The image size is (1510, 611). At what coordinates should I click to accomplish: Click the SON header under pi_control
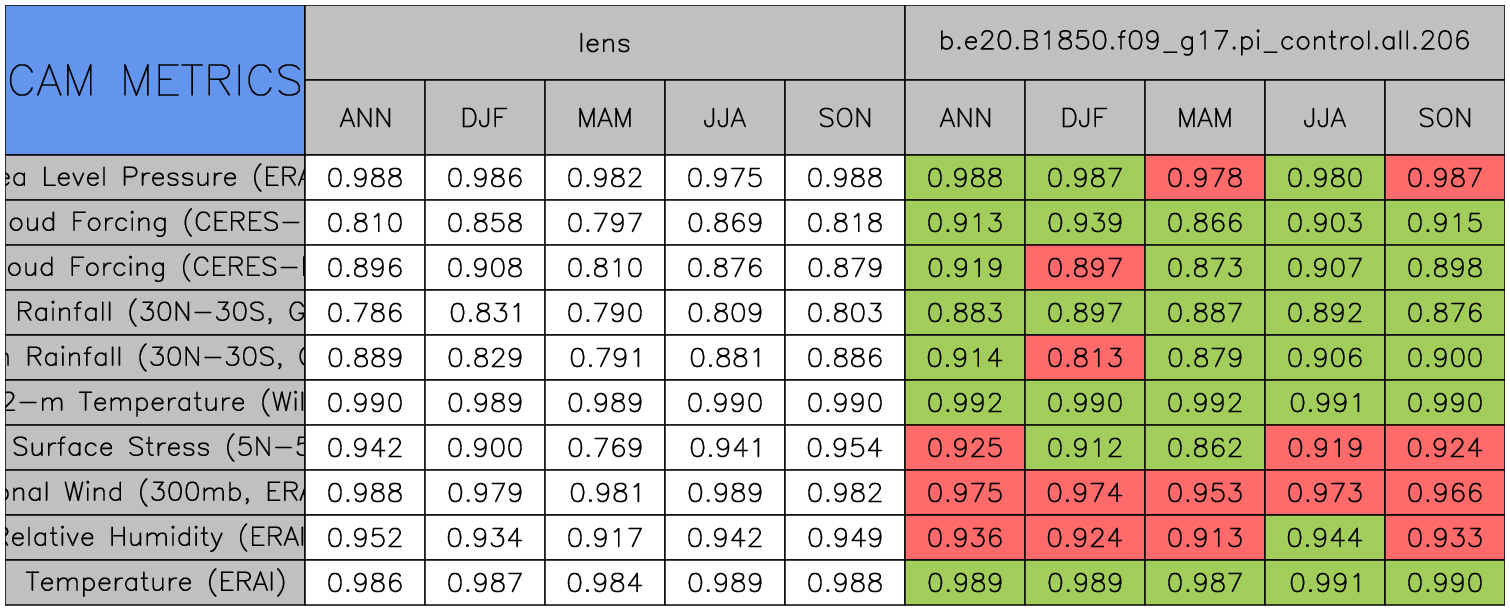pyautogui.click(x=1445, y=118)
